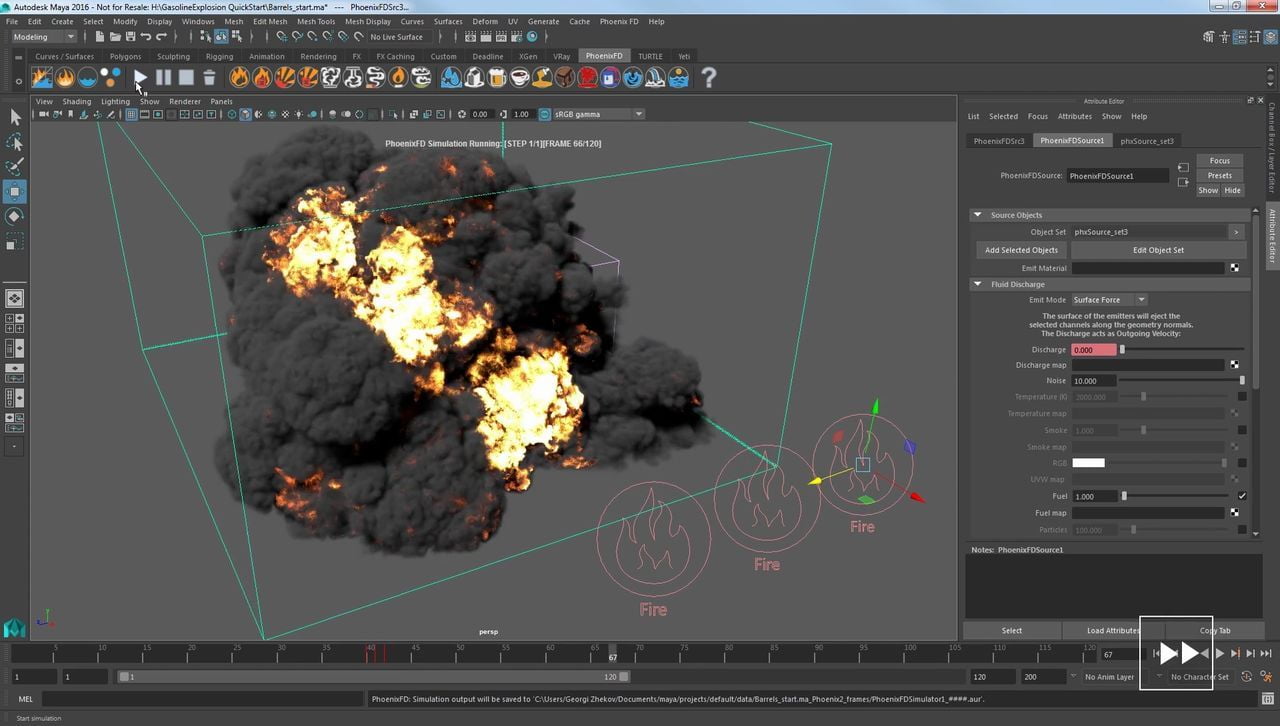Pick the Move tool in the toolbox
The width and height of the screenshot is (1280, 726).
point(15,191)
